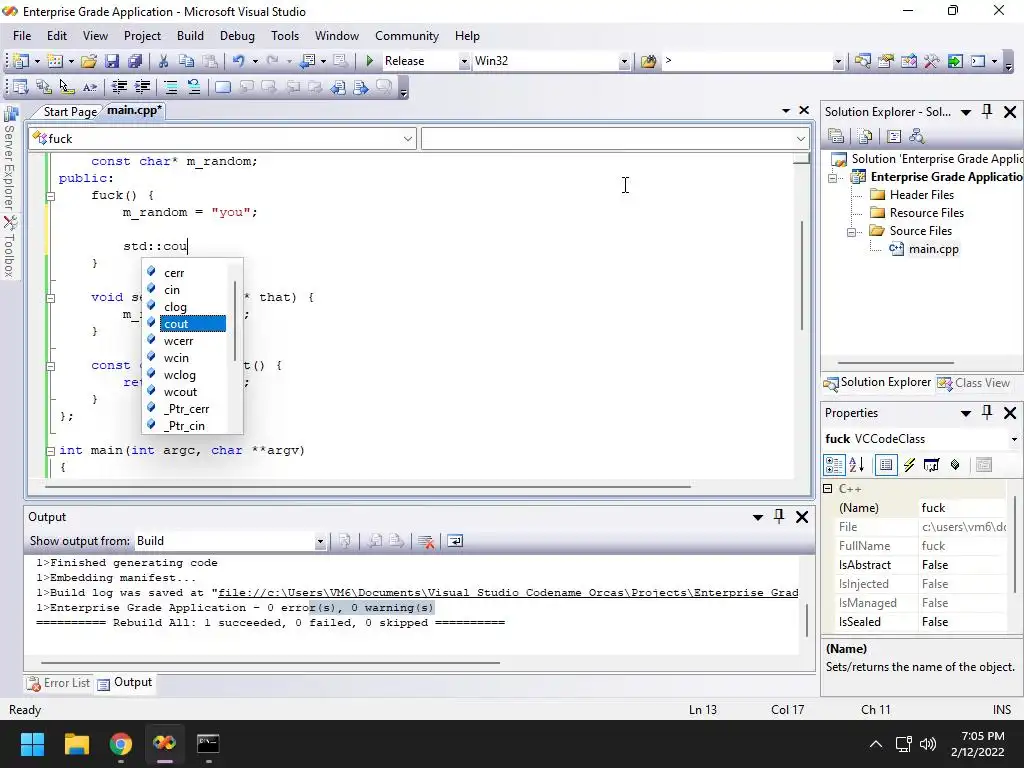The height and width of the screenshot is (768, 1024).
Task: Open the Win32 platform dropdown
Action: point(624,61)
